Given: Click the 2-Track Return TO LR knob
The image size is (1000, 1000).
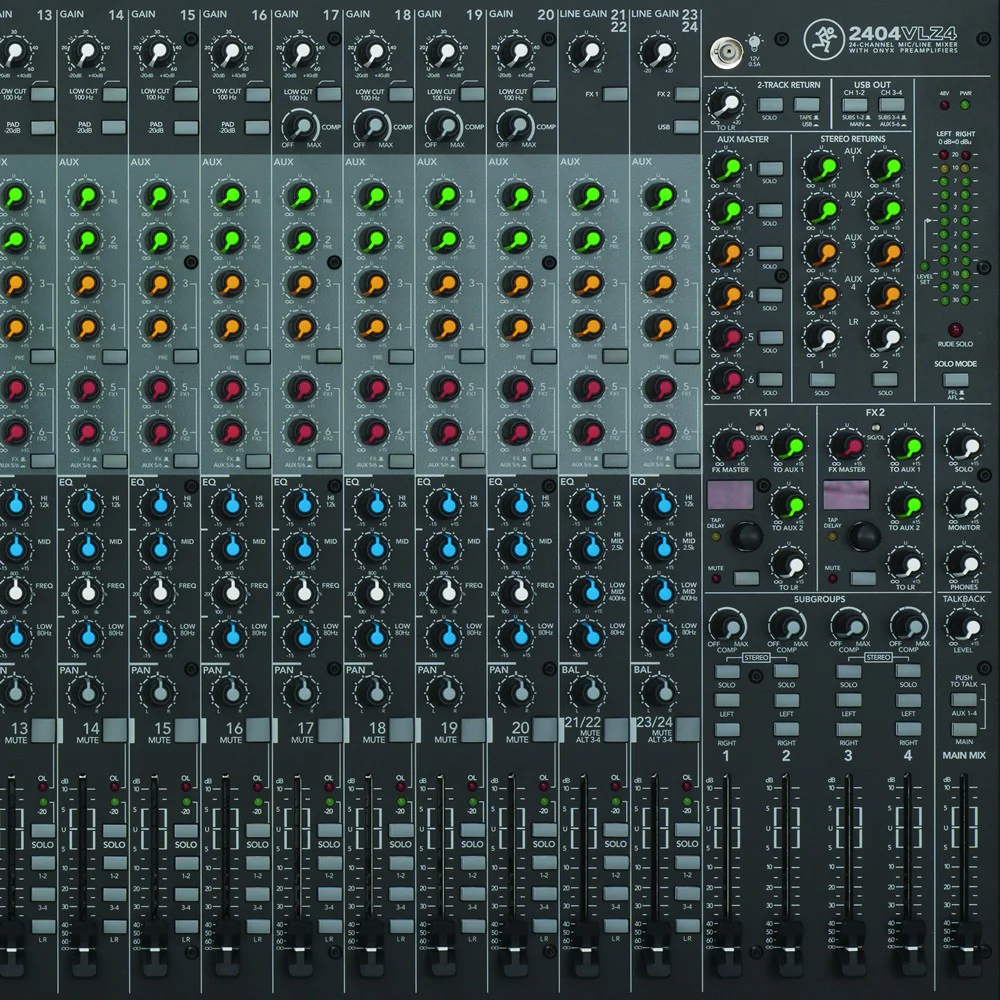Looking at the screenshot, I should pyautogui.click(x=726, y=105).
